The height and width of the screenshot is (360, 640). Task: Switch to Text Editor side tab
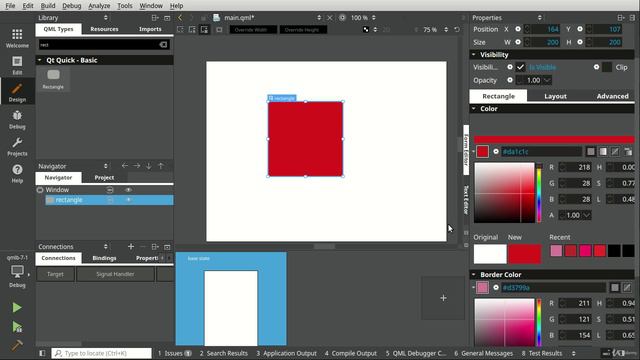[466, 200]
